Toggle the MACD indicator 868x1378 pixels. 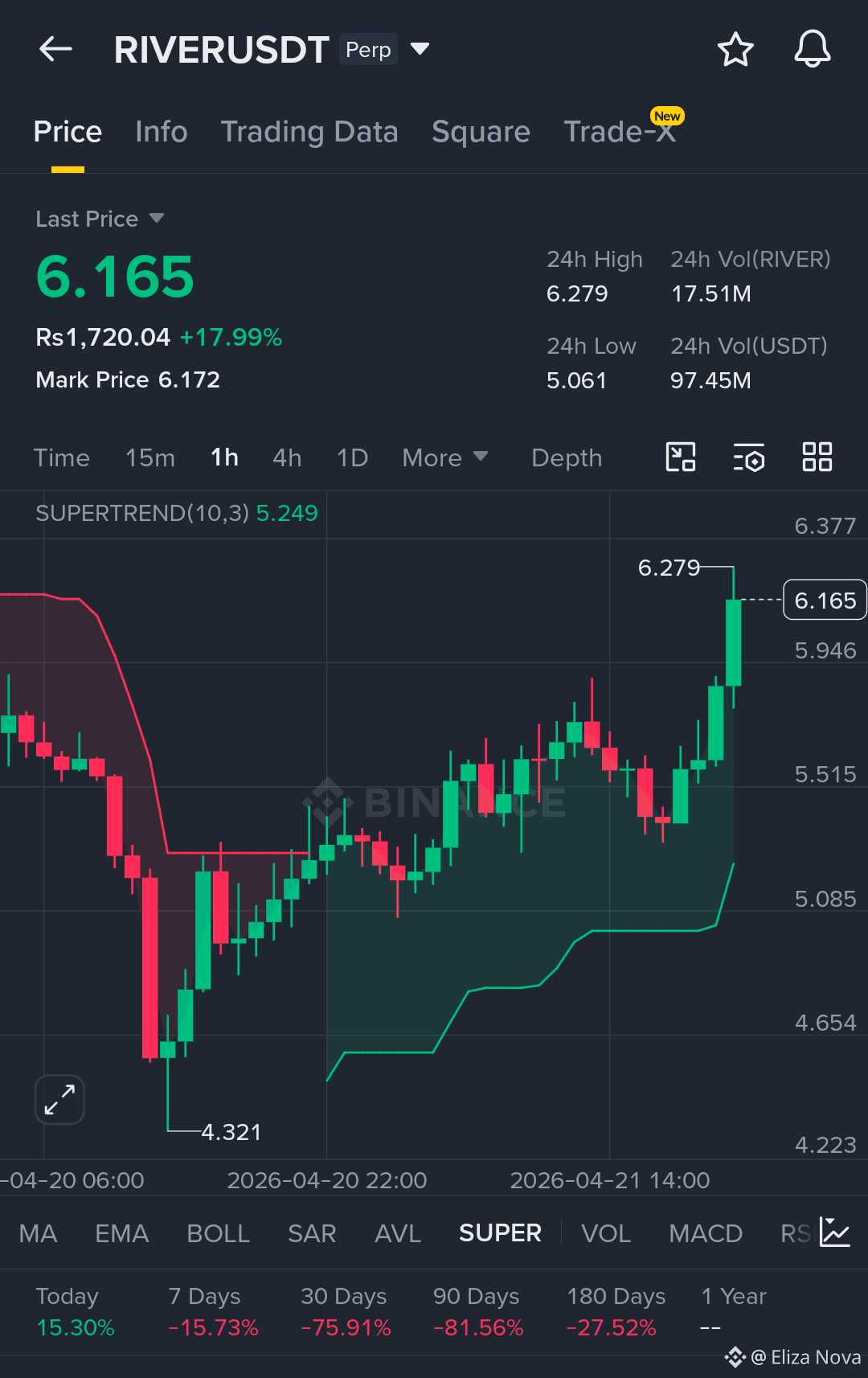[706, 1233]
